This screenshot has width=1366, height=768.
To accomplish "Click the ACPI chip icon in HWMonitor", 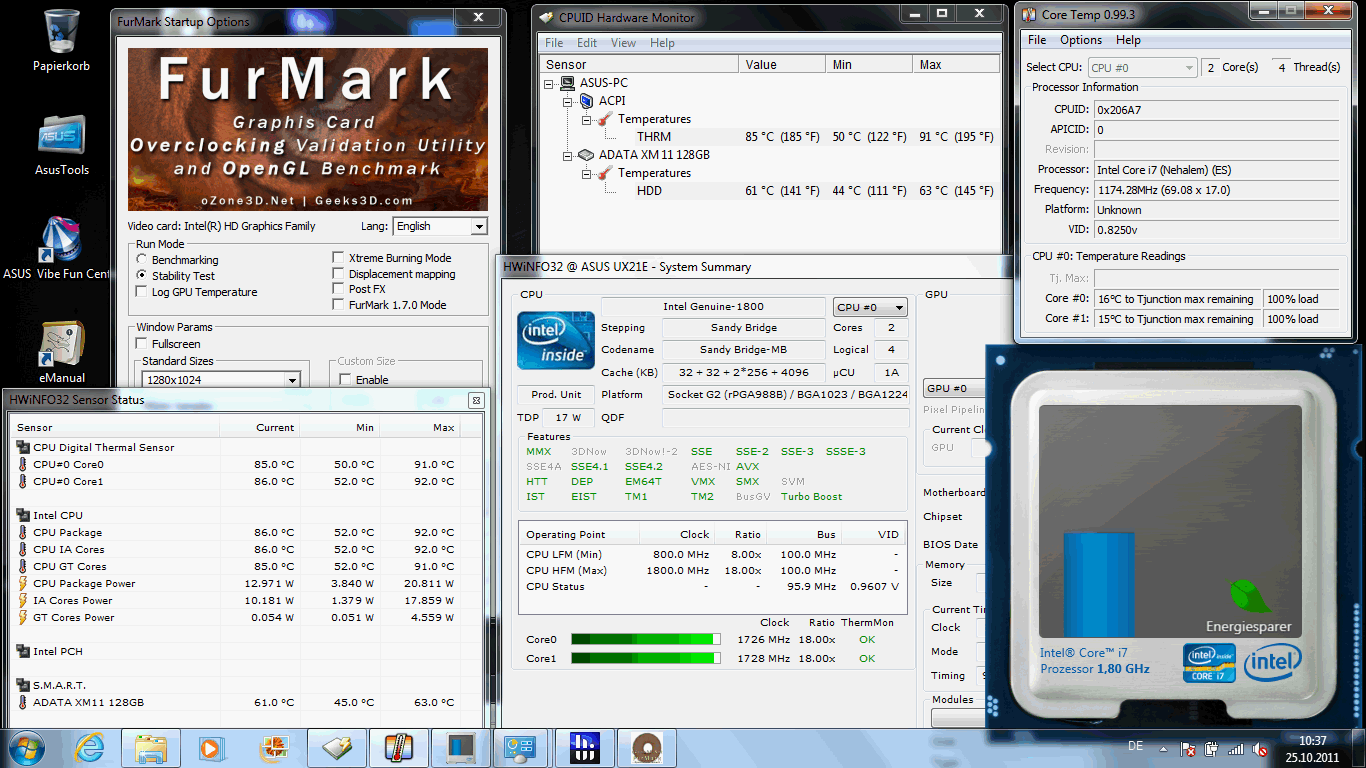I will point(588,101).
